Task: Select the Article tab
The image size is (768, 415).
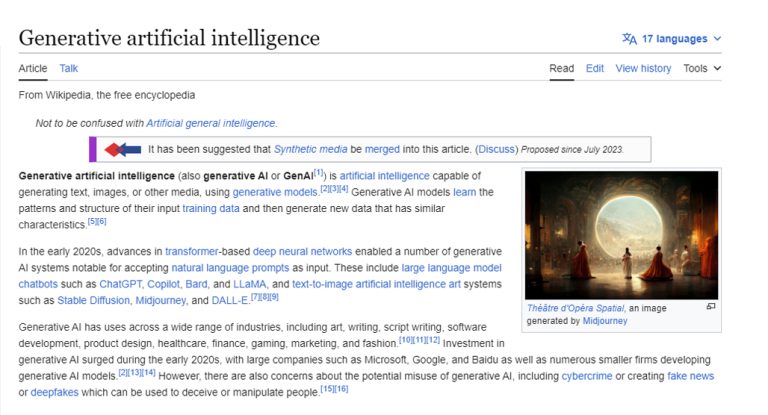Action: point(33,68)
